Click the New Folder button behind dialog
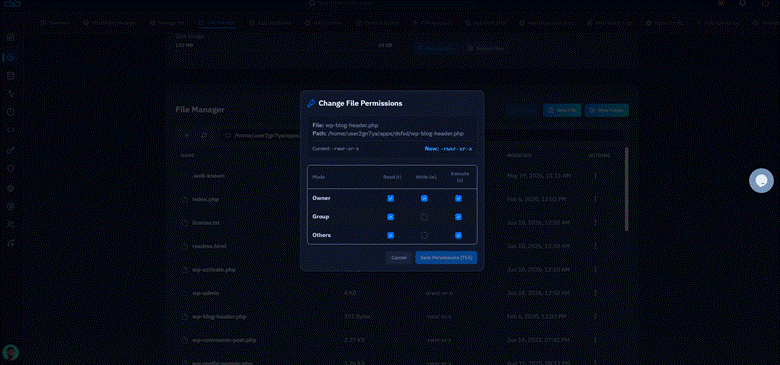Screen dimensions: 780x365 pyautogui.click(x=606, y=110)
